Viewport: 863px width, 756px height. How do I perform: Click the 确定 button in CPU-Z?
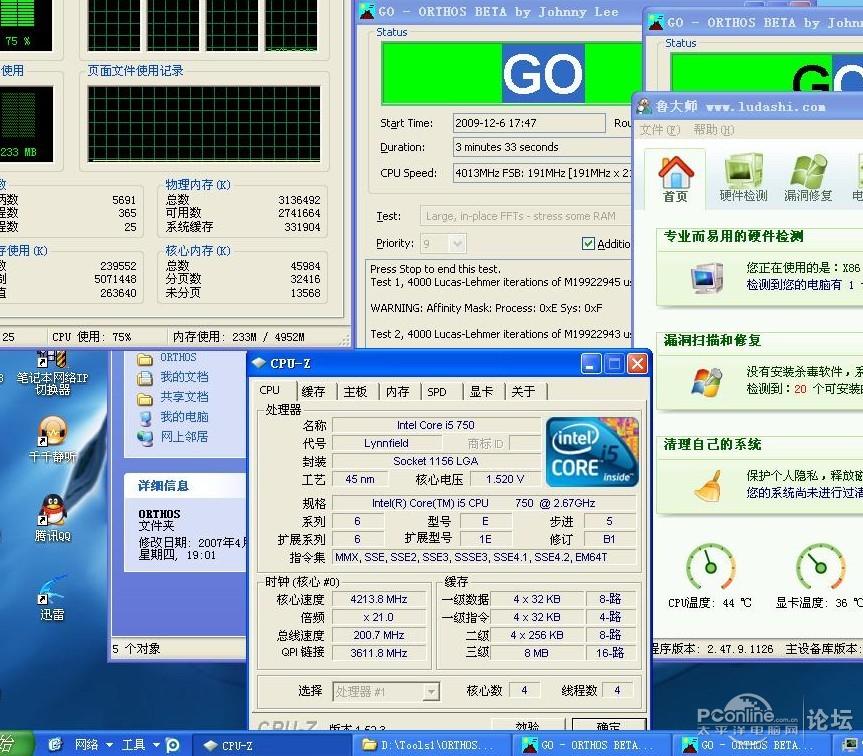pos(608,725)
